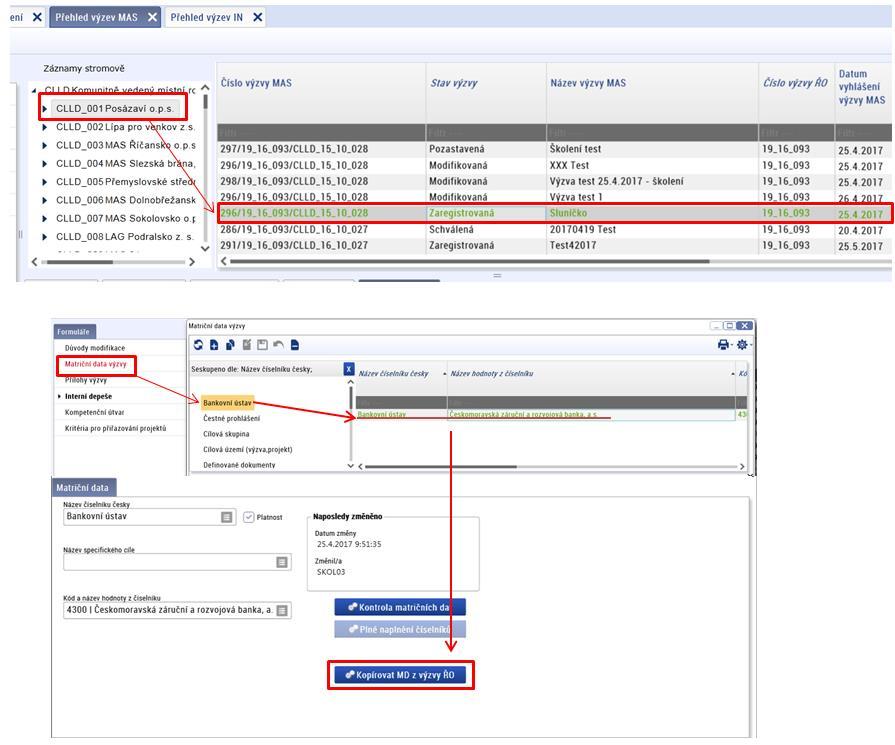Select the Matriční data tab
This screenshot has width=895, height=745.
point(83,488)
